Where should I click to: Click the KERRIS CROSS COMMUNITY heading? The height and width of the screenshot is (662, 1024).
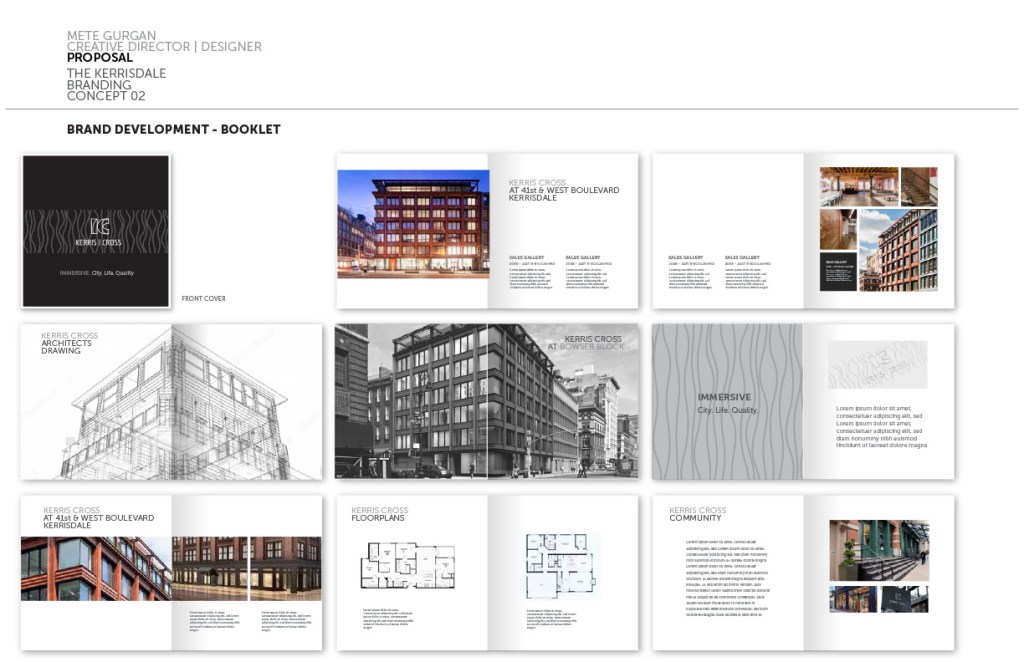[697, 515]
